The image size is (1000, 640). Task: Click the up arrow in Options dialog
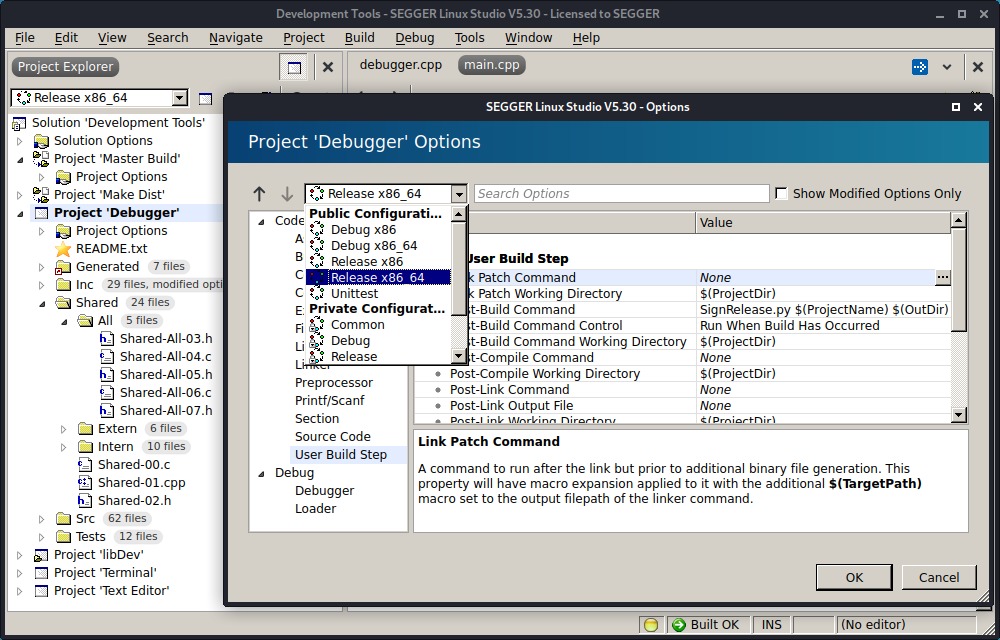(x=259, y=194)
